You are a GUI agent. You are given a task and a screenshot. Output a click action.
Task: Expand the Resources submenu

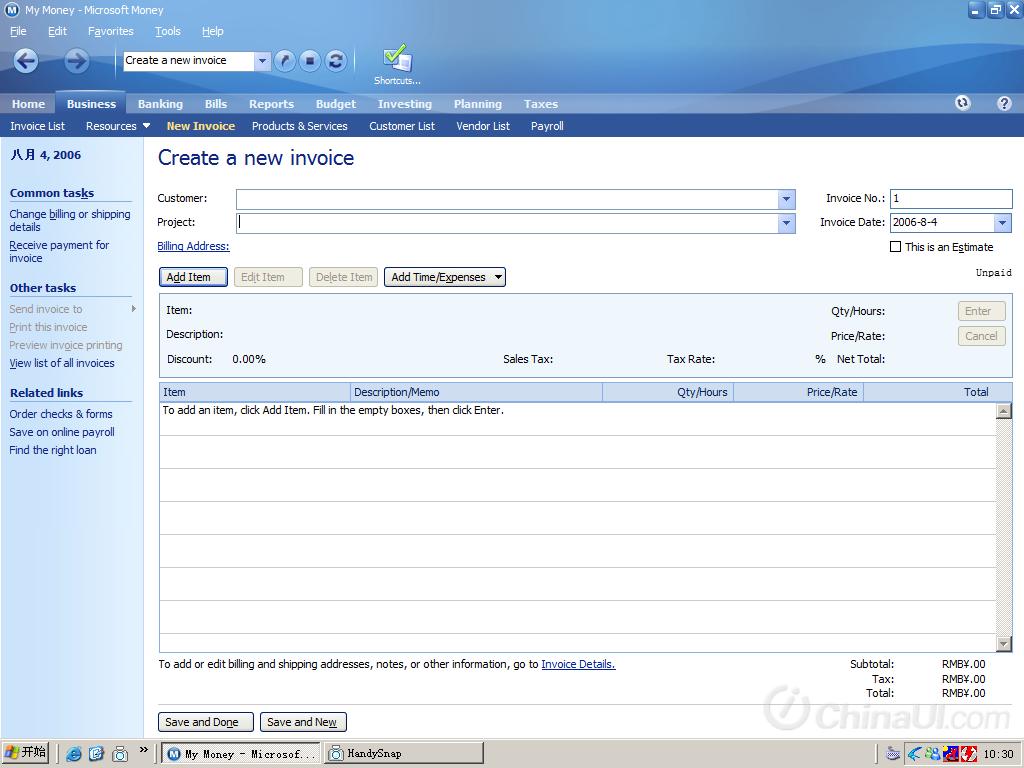click(118, 126)
